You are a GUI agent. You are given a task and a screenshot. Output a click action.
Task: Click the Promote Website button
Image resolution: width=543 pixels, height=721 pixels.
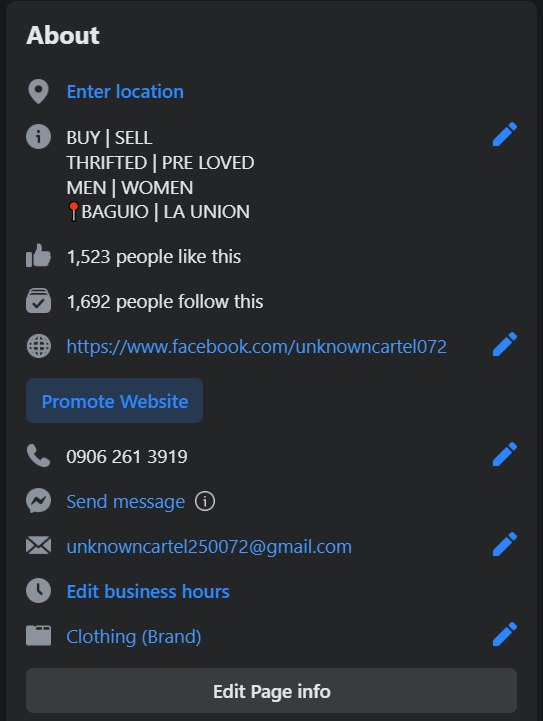(114, 401)
